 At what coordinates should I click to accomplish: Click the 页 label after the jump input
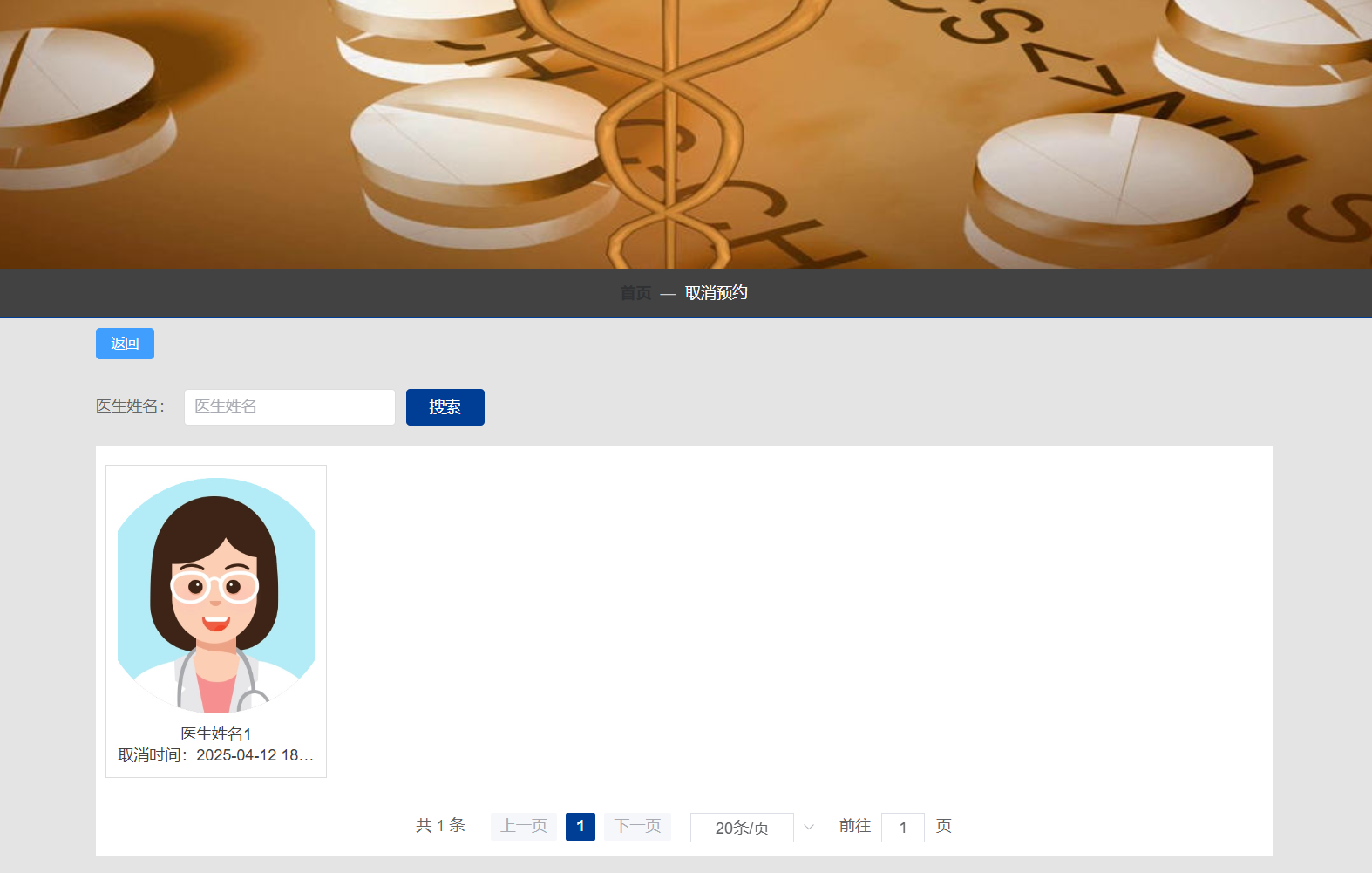coord(943,826)
